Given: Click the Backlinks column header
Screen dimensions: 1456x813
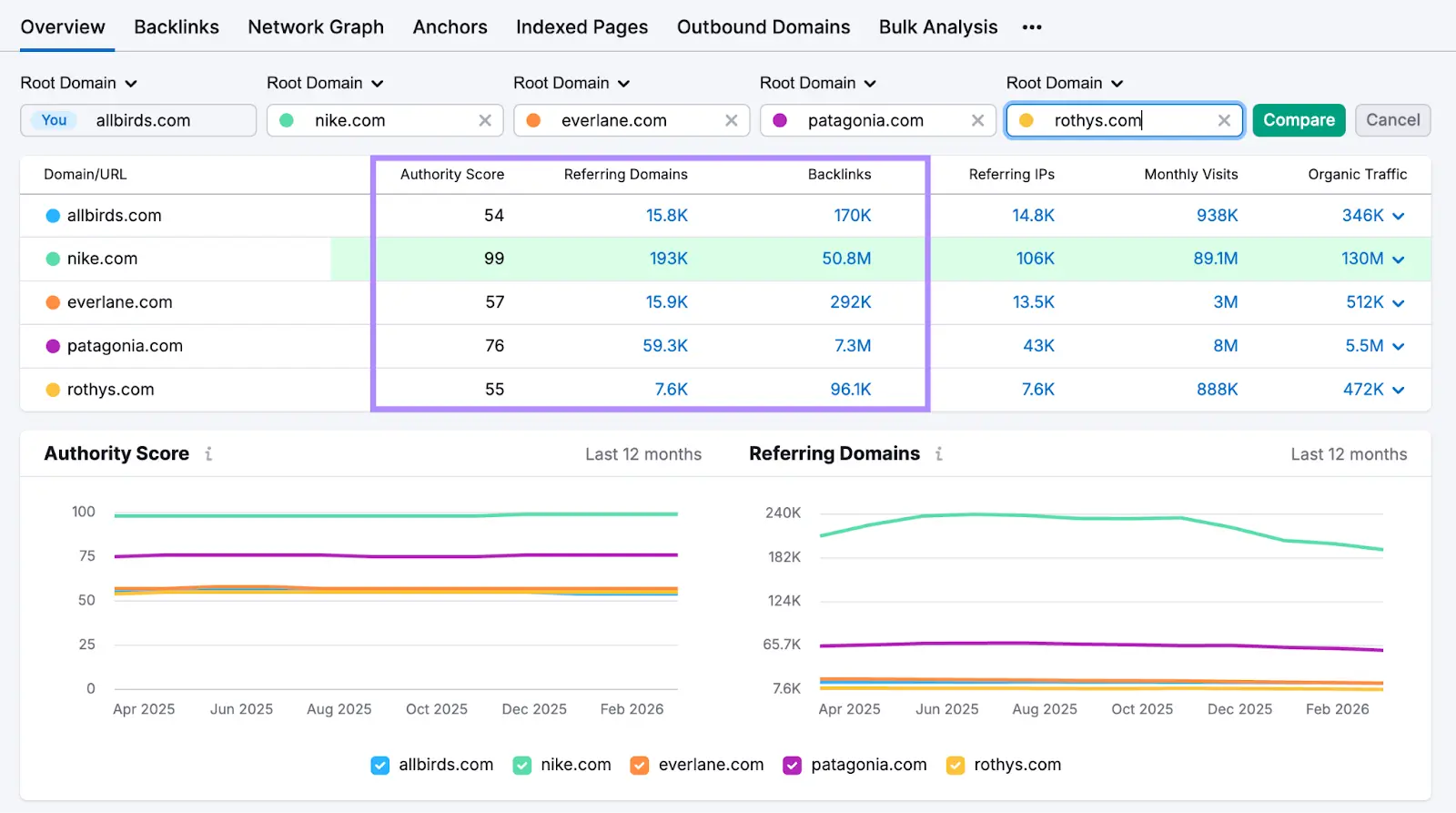Looking at the screenshot, I should (840, 174).
